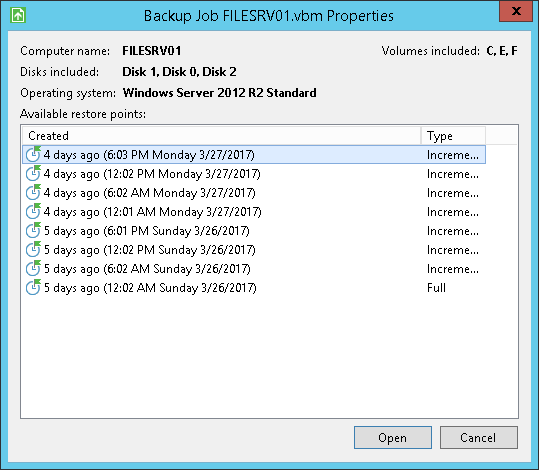Select restore point 6:02 AM Sunday 3/26/2017
This screenshot has height=470, width=539.
click(254, 269)
